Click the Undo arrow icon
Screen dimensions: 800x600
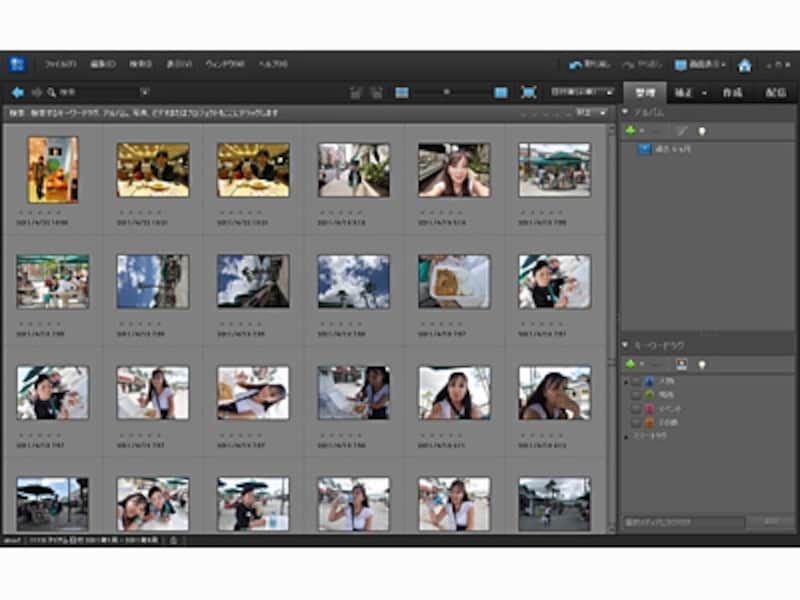576,65
